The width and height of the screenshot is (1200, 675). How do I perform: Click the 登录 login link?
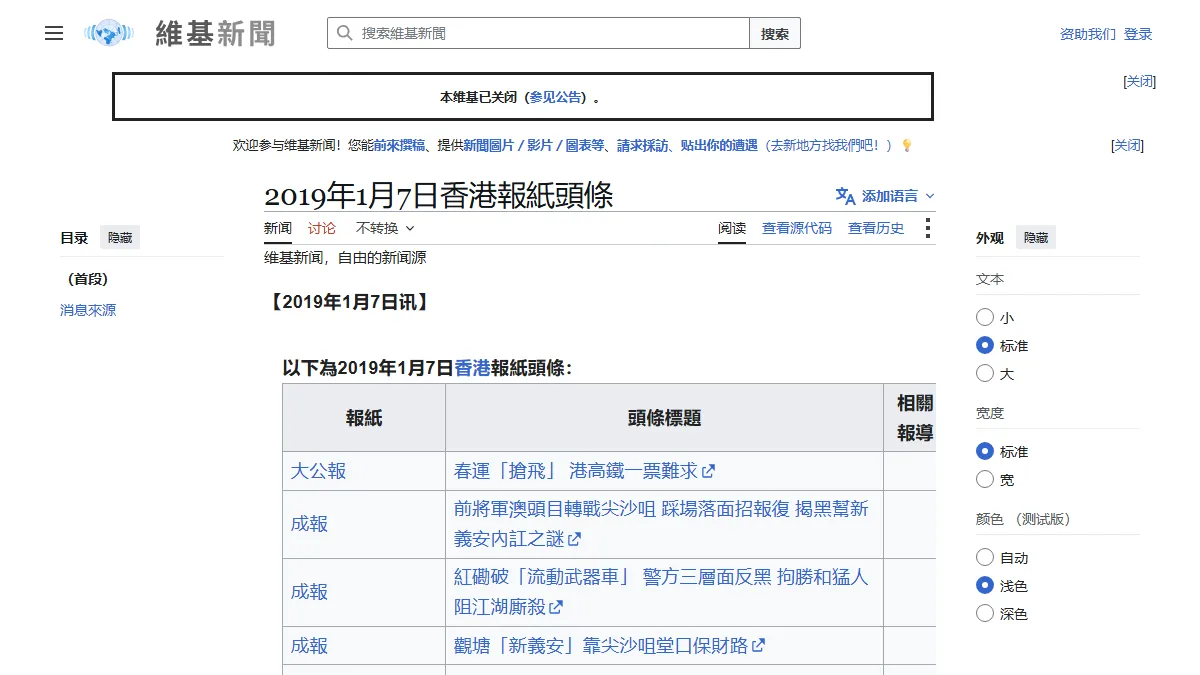coord(1138,34)
